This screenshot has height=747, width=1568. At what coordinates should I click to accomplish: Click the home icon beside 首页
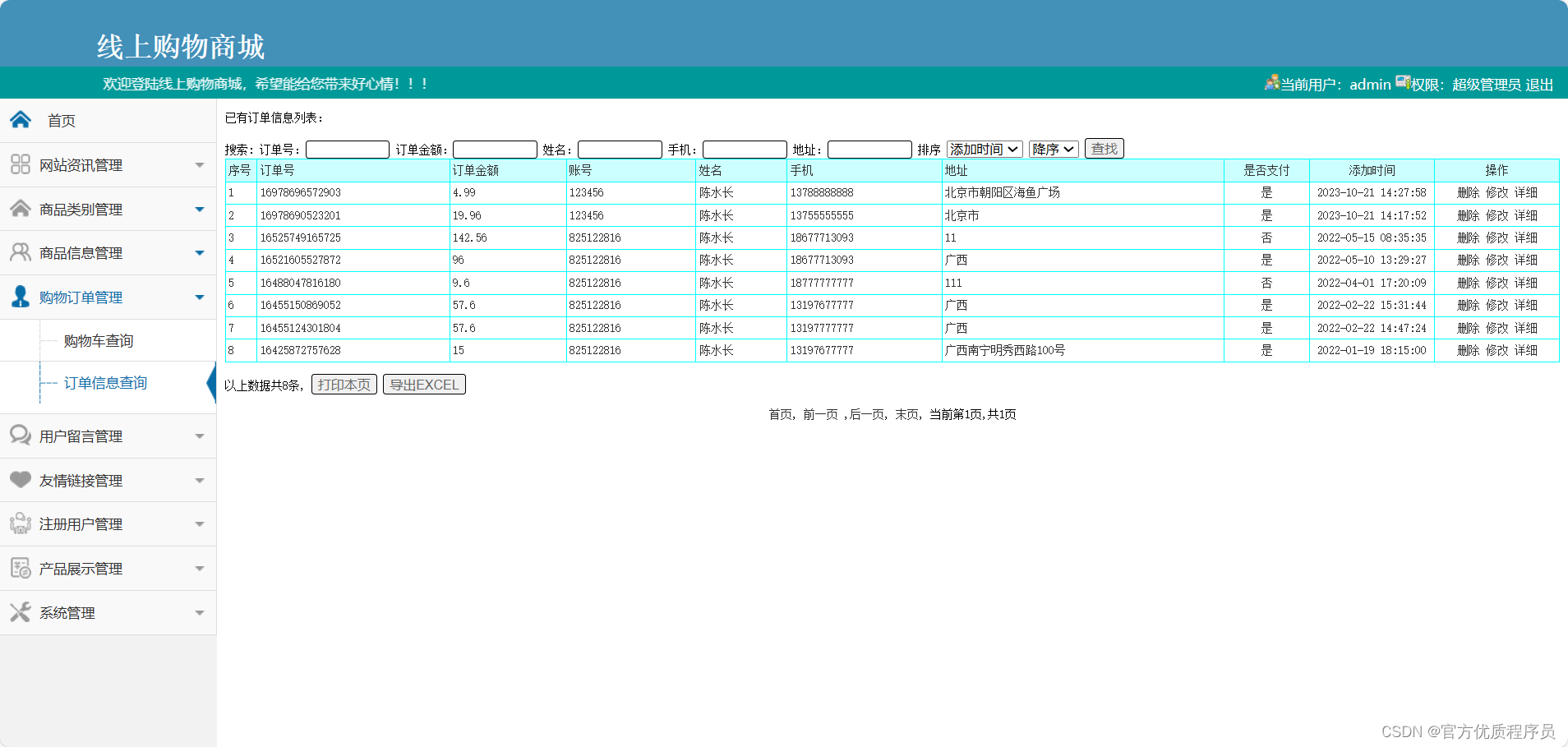coord(21,120)
